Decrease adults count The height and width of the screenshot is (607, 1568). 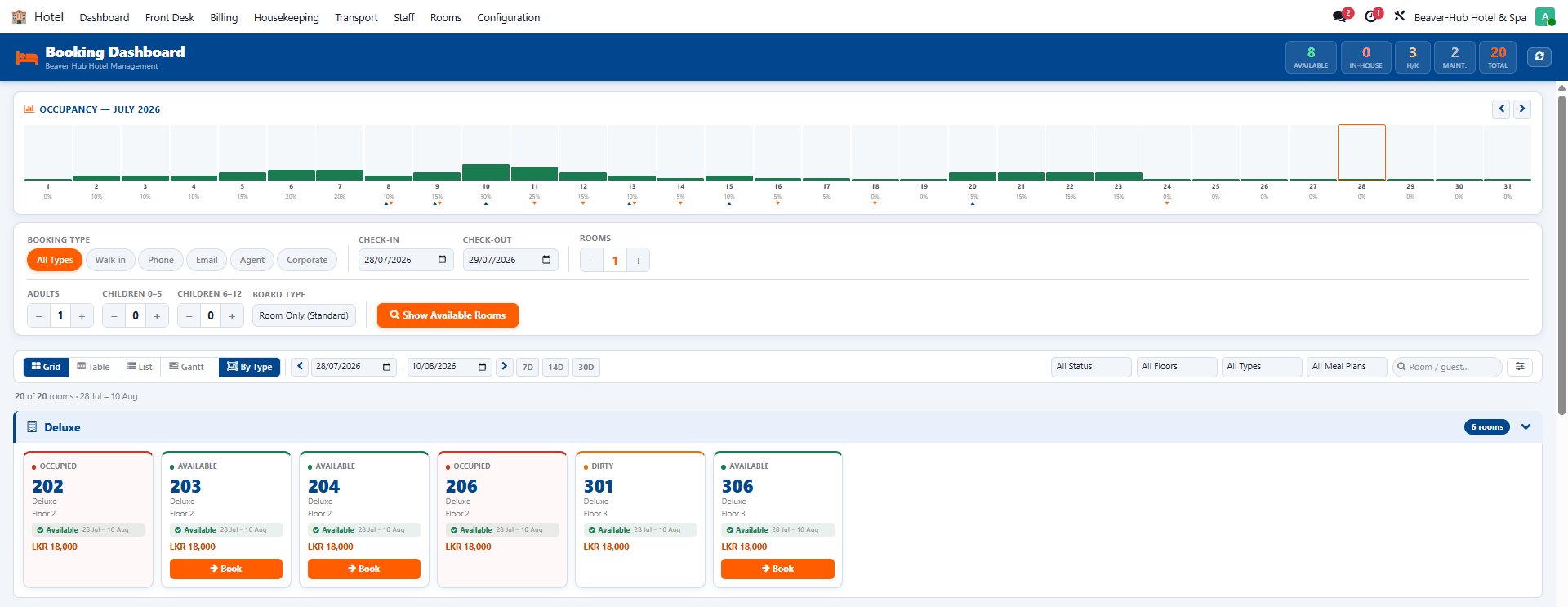point(38,315)
